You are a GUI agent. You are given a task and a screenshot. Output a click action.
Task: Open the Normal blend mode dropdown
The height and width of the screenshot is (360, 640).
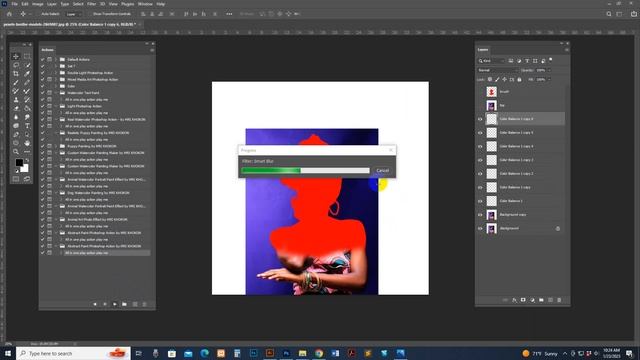click(497, 70)
